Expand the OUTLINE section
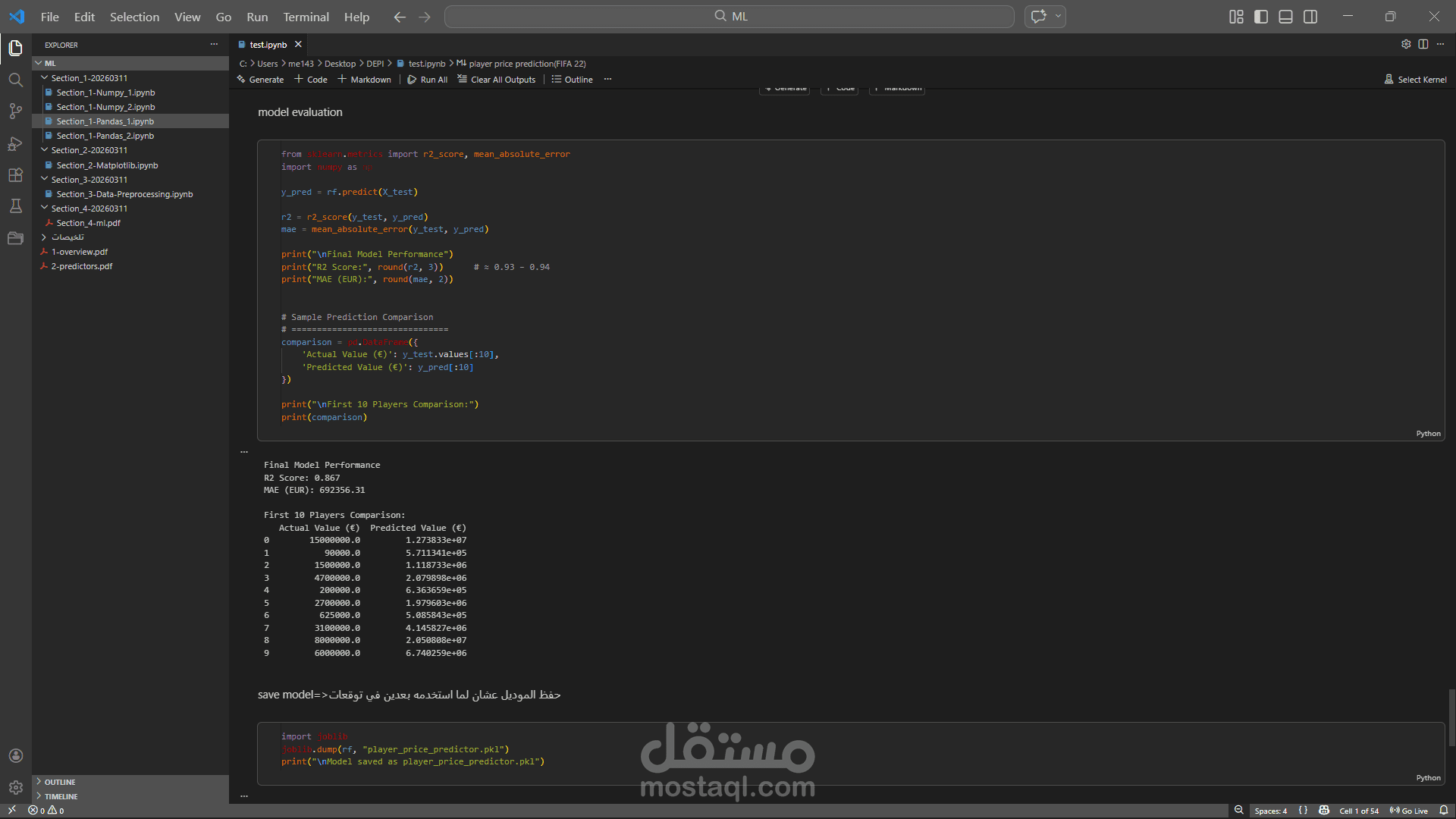The width and height of the screenshot is (1456, 819). [x=59, y=782]
